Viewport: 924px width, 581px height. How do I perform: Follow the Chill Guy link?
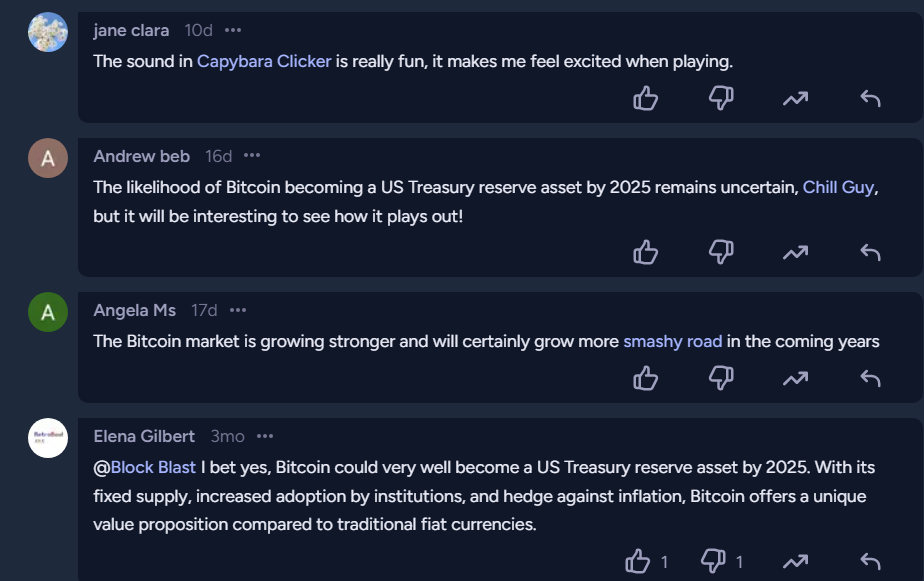pos(838,187)
